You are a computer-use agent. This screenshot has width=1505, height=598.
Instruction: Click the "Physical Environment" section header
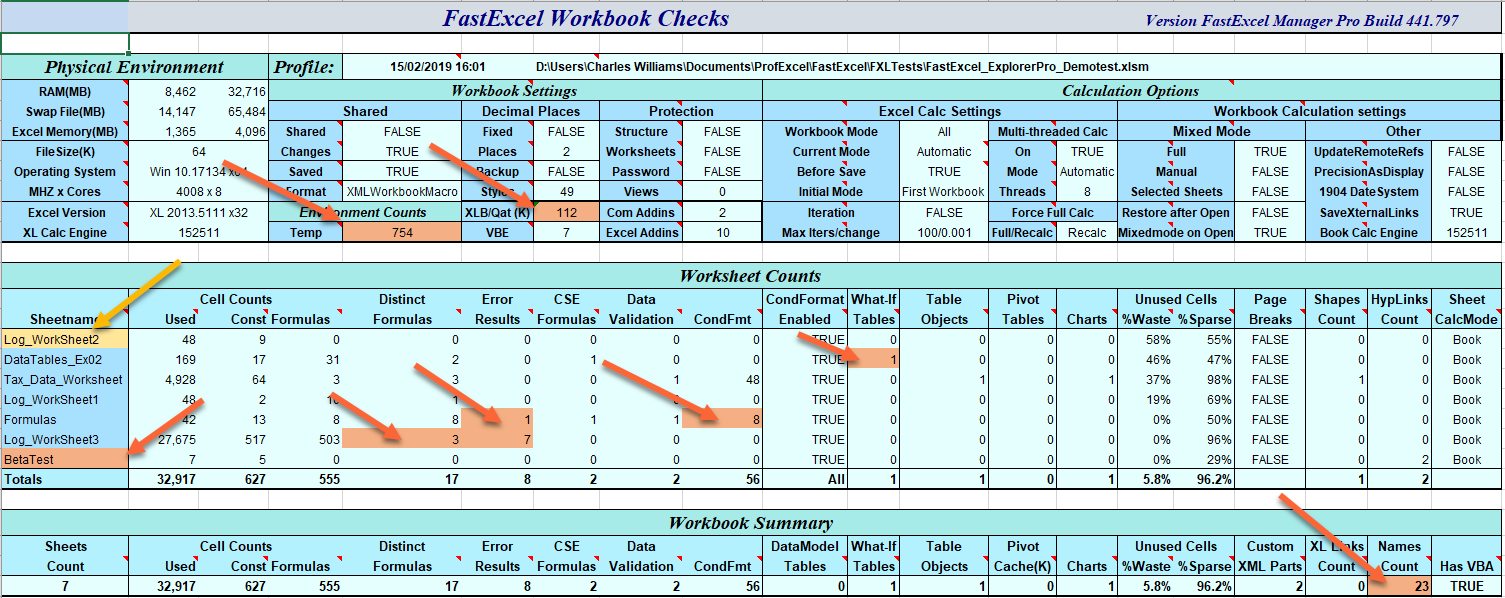point(134,67)
